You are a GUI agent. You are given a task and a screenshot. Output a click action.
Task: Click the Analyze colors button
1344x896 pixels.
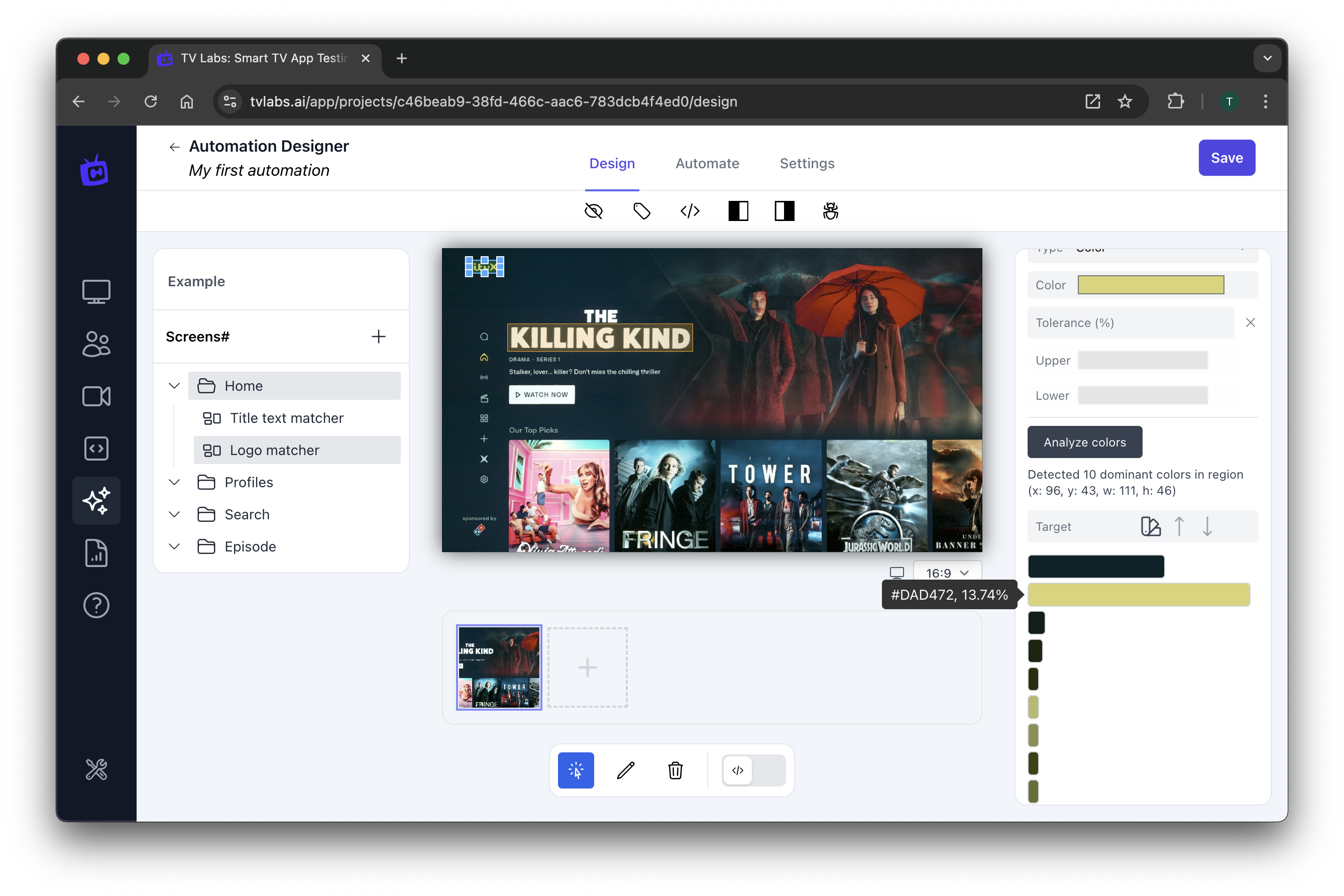pyautogui.click(x=1084, y=442)
